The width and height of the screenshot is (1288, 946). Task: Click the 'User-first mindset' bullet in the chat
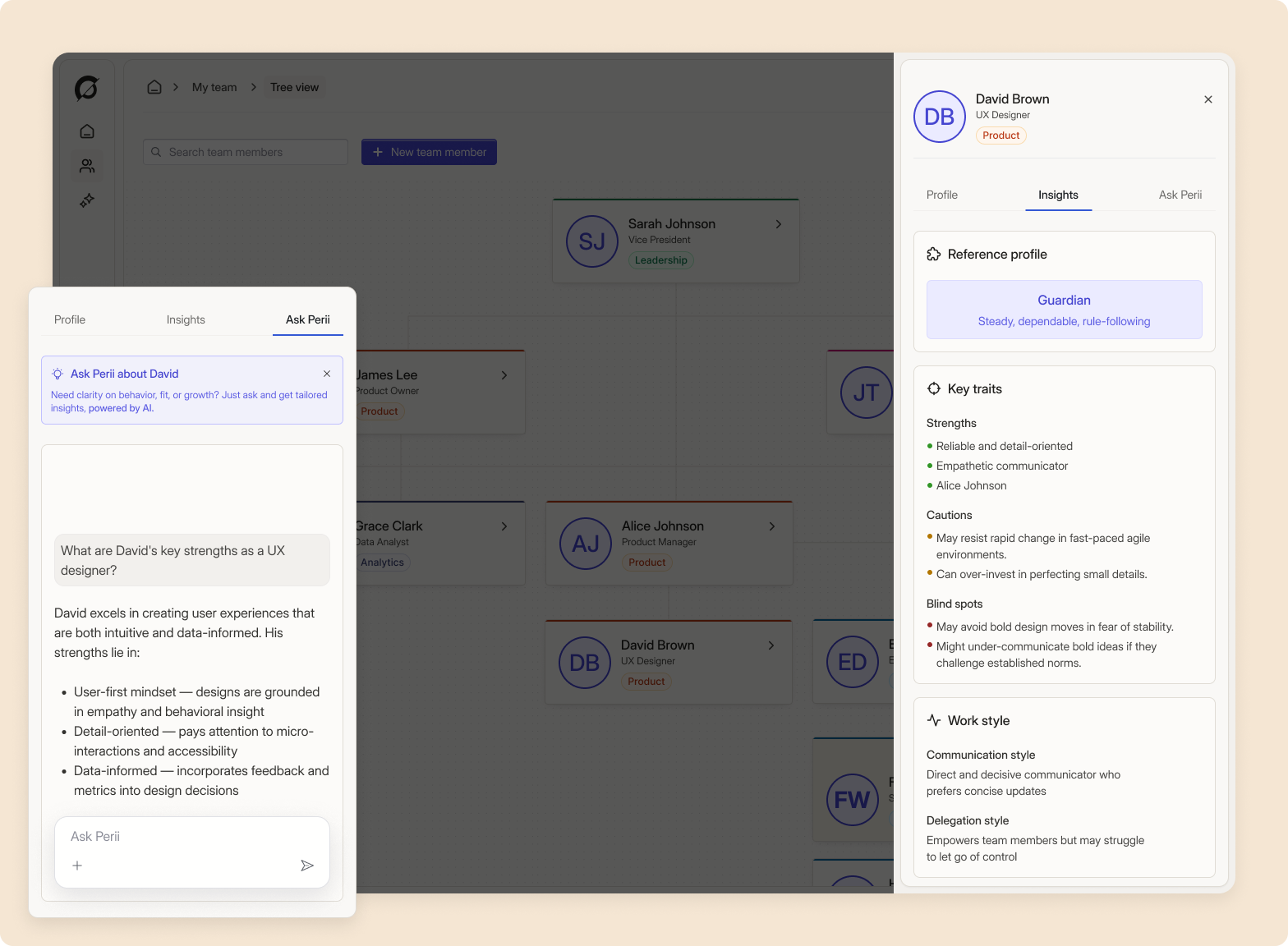[197, 702]
